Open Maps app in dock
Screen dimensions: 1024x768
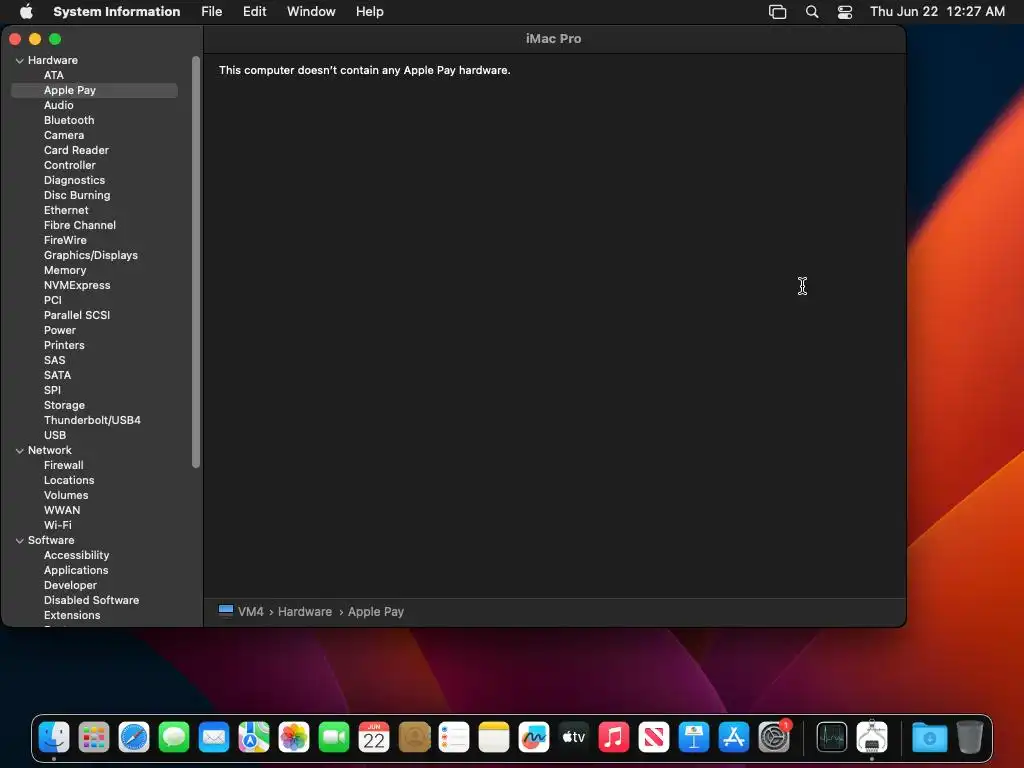pos(254,737)
